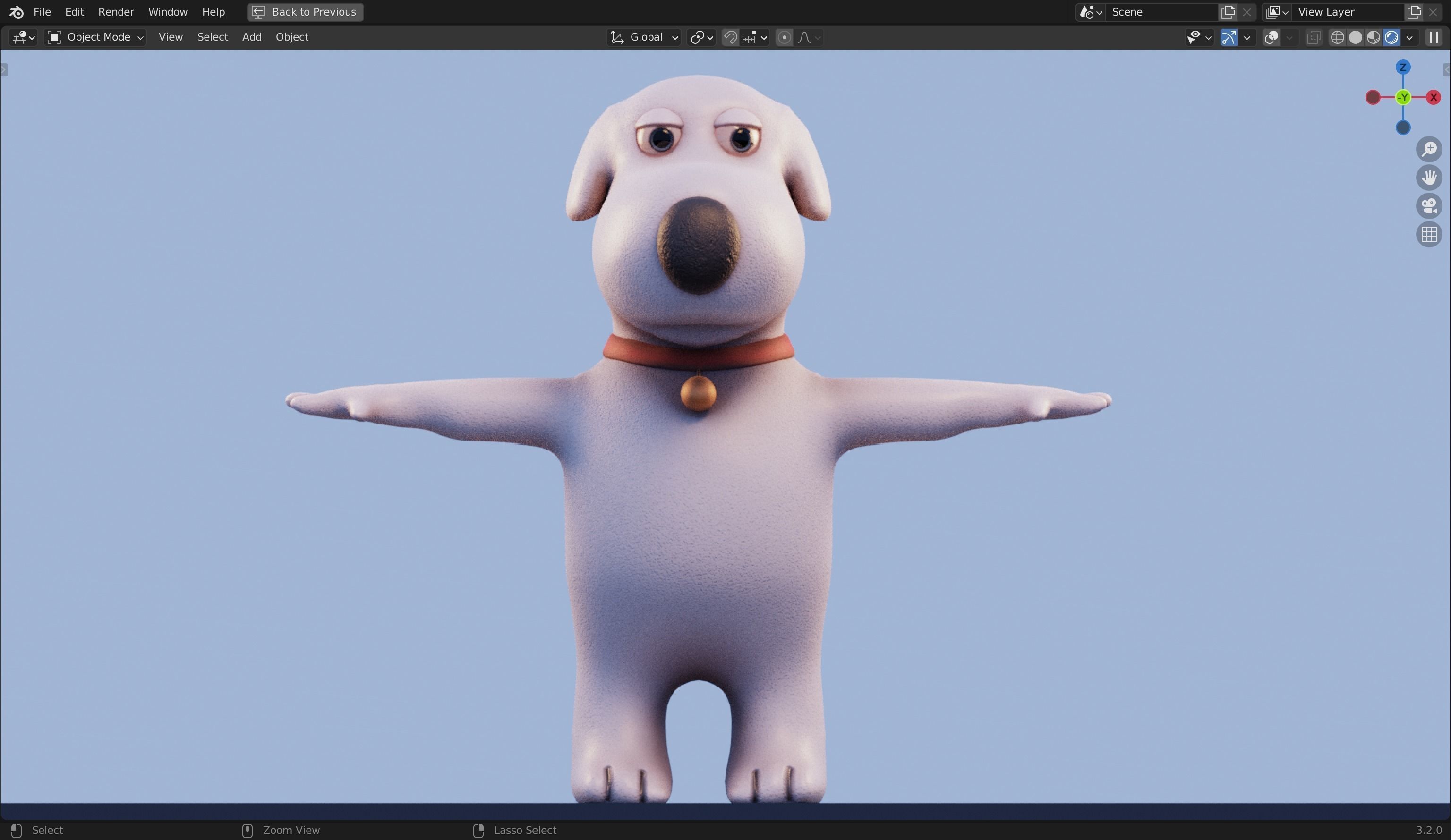Click Back to Previous button
The height and width of the screenshot is (840, 1451).
[x=305, y=12]
